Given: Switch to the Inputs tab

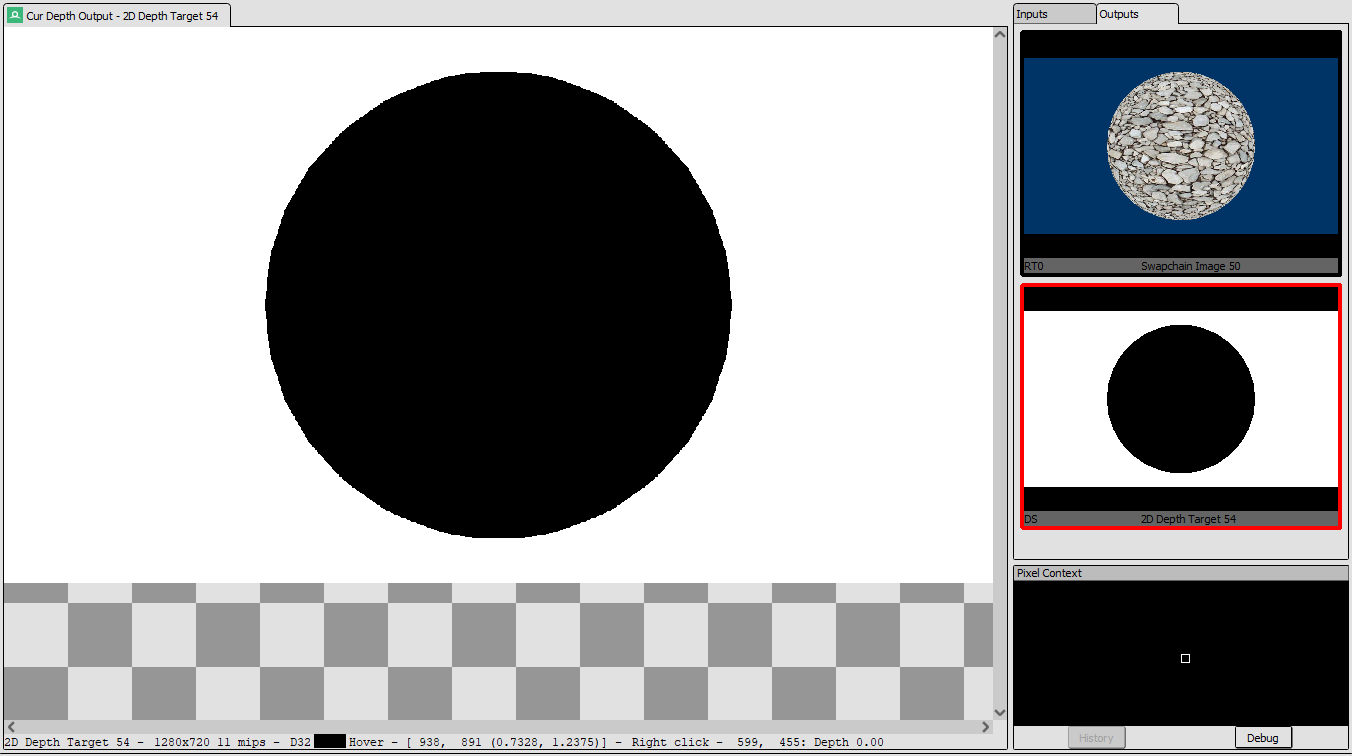Looking at the screenshot, I should [1054, 14].
